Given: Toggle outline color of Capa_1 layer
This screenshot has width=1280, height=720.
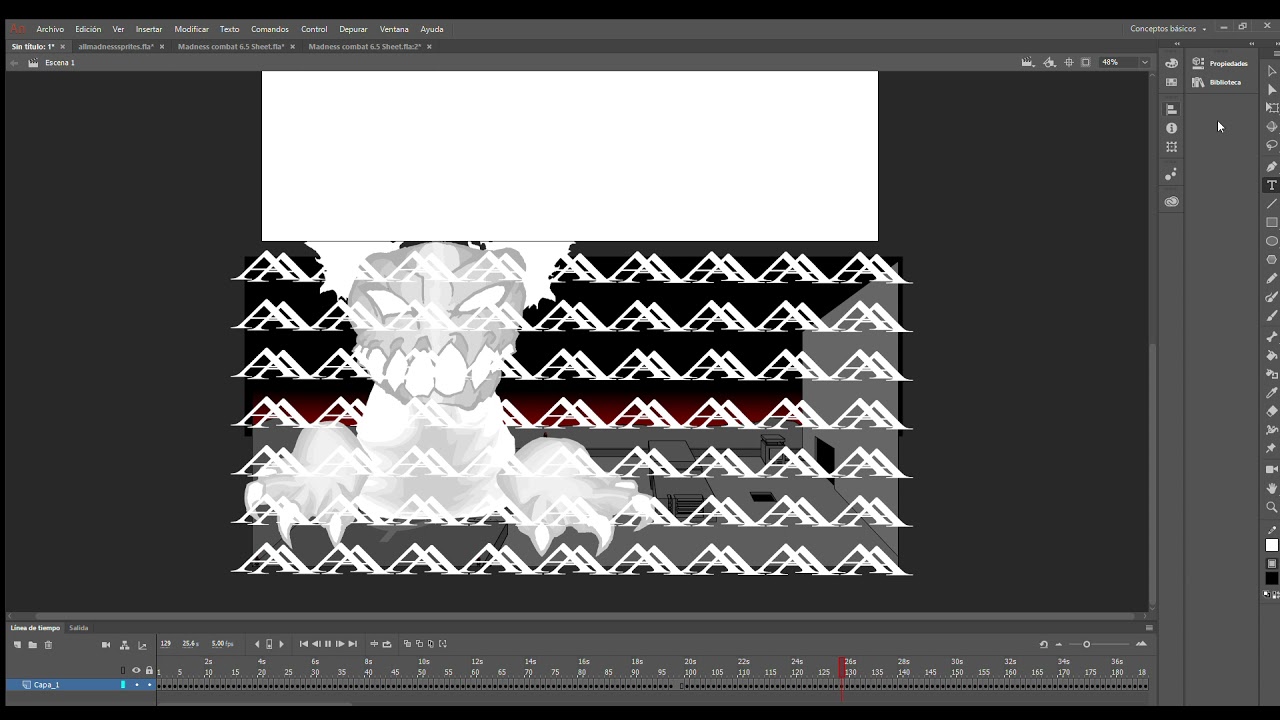Looking at the screenshot, I should coord(123,685).
